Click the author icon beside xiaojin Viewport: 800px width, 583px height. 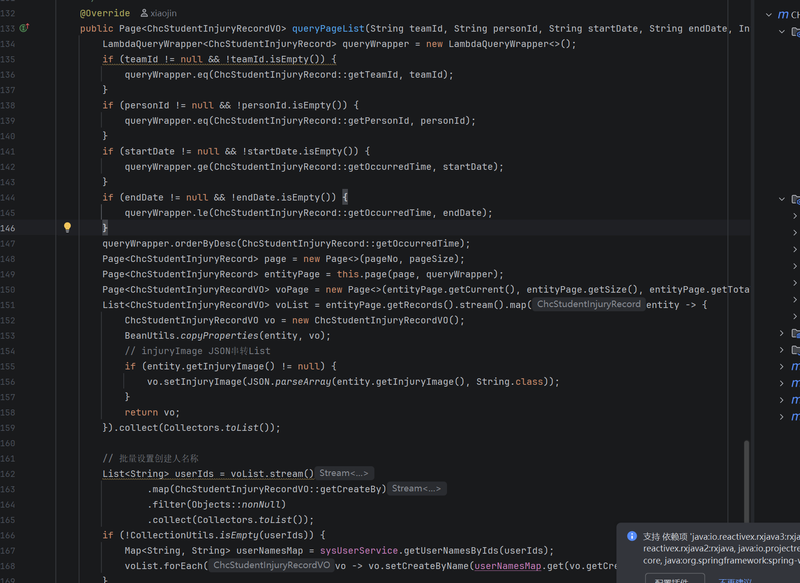point(144,13)
